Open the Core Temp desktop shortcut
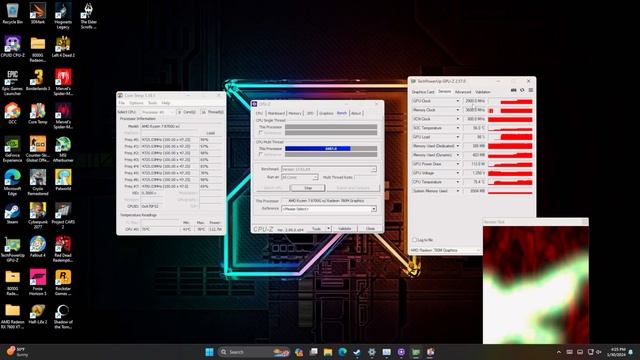This screenshot has height=360, width=640. tap(38, 113)
